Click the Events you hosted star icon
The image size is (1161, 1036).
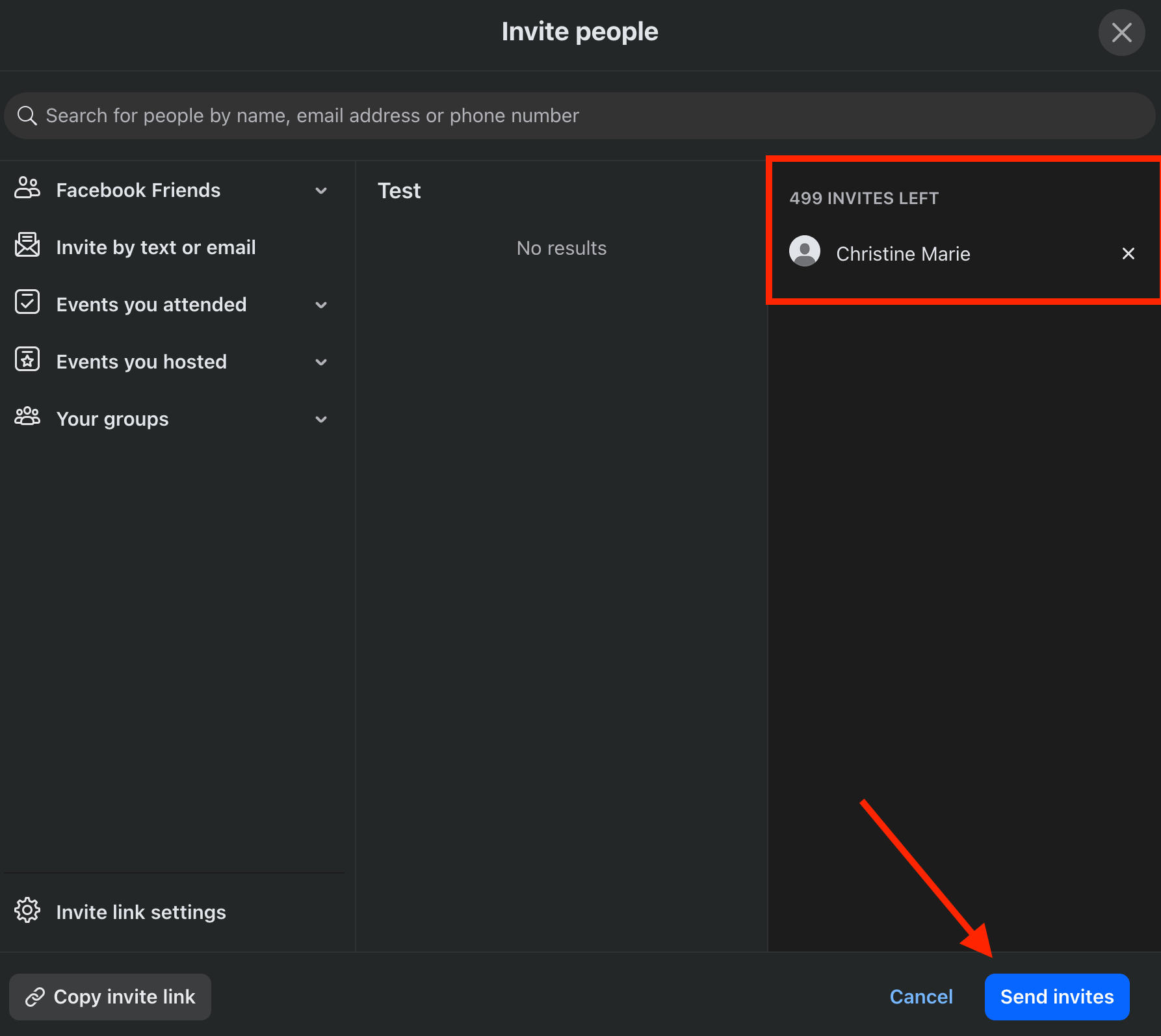click(x=27, y=360)
